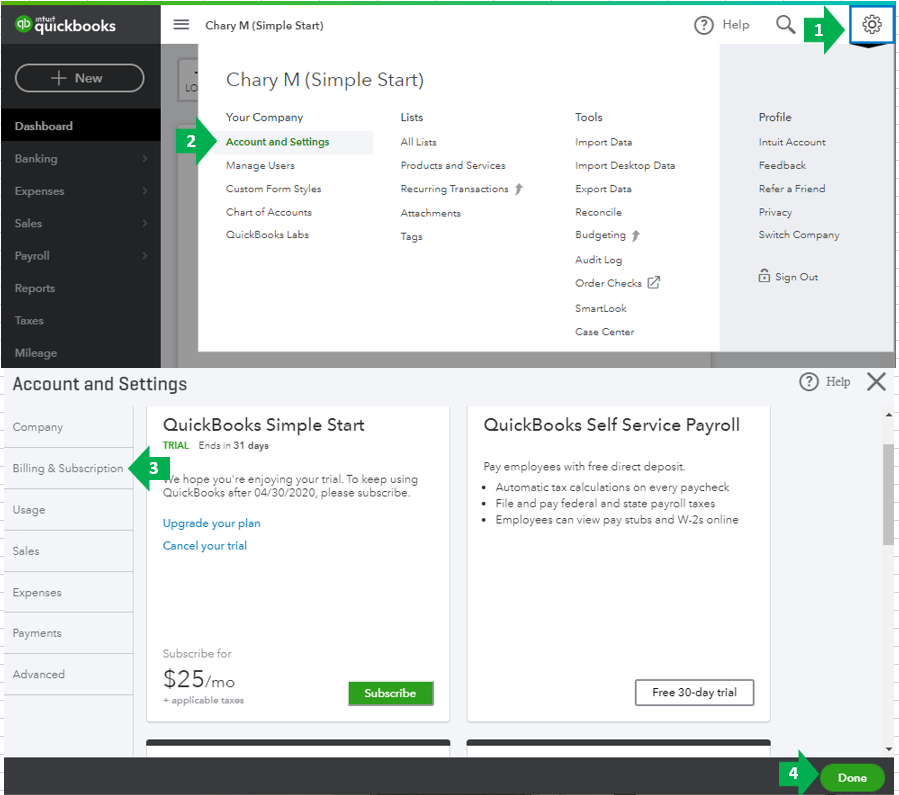The image size is (899, 795).
Task: Open QuickBooks Labs
Action: click(x=267, y=234)
